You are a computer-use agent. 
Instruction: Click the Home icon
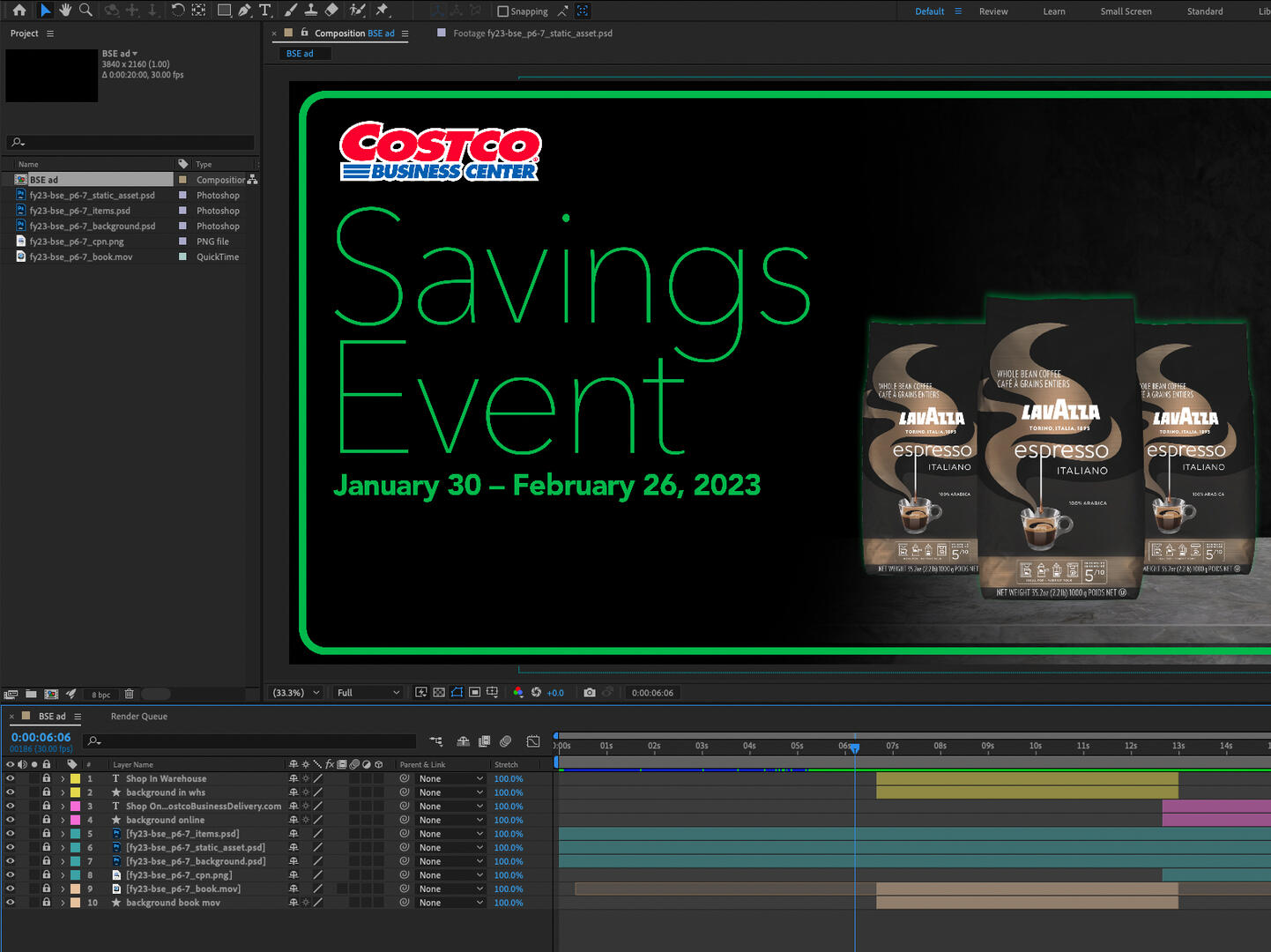coord(19,11)
